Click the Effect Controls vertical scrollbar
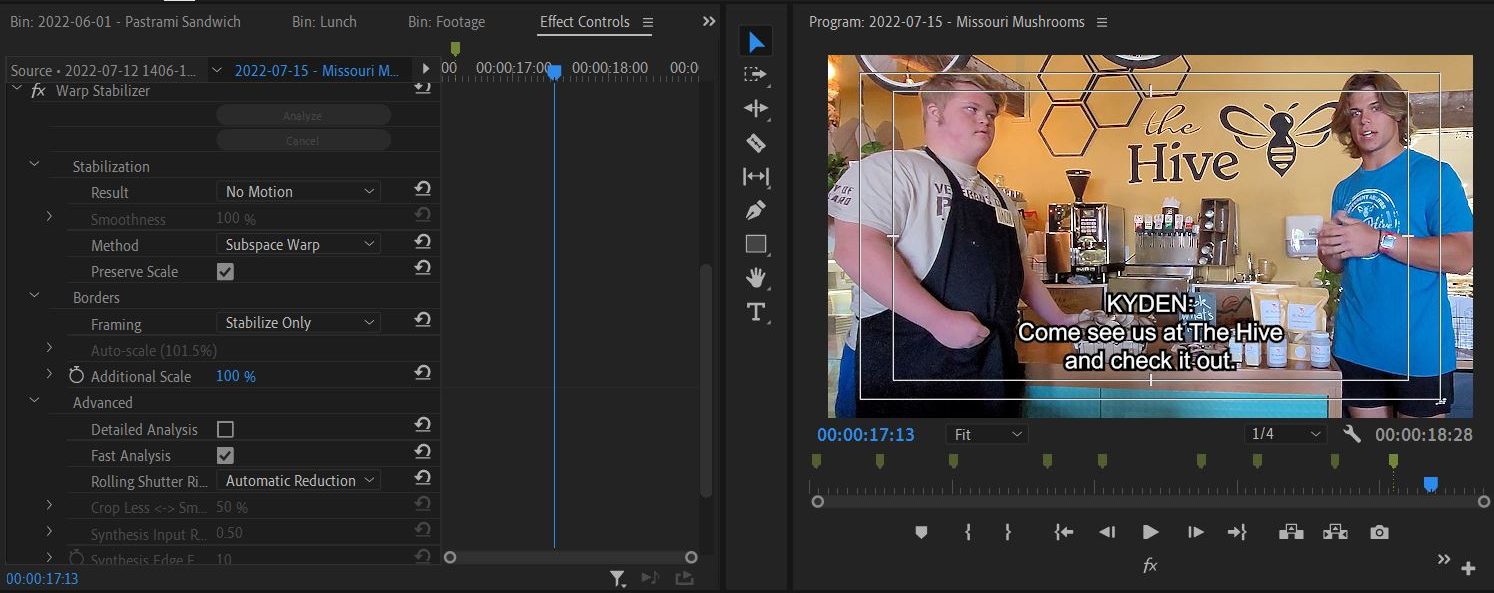 (x=706, y=380)
